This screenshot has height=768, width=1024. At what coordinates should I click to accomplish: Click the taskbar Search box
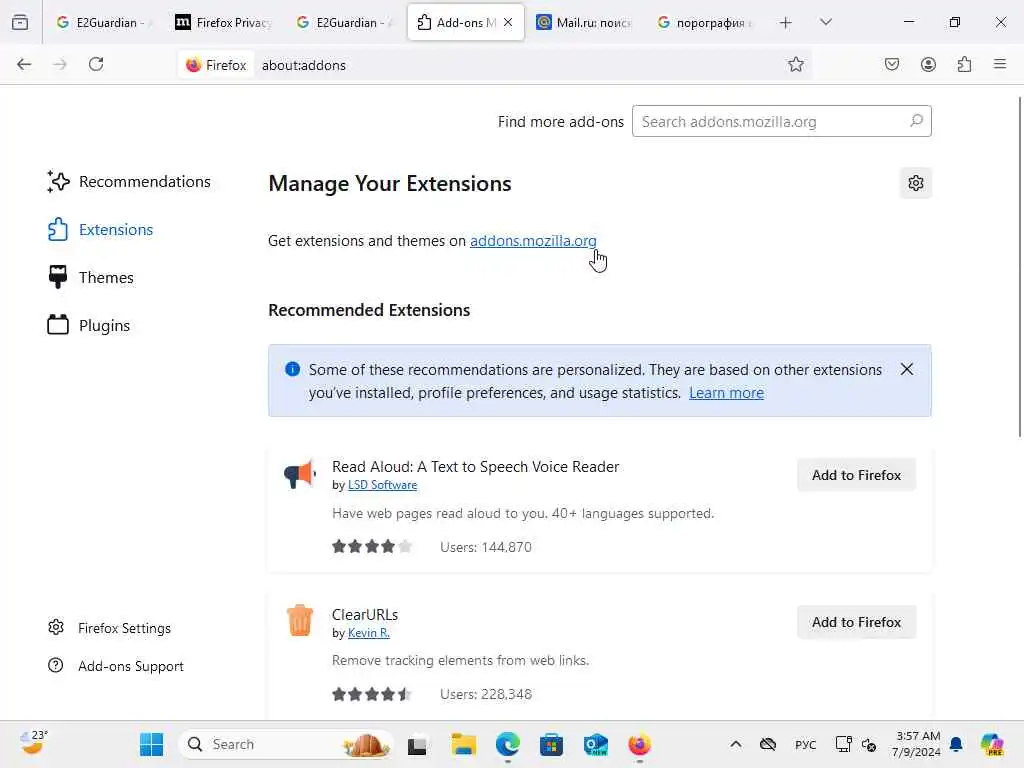pos(286,744)
